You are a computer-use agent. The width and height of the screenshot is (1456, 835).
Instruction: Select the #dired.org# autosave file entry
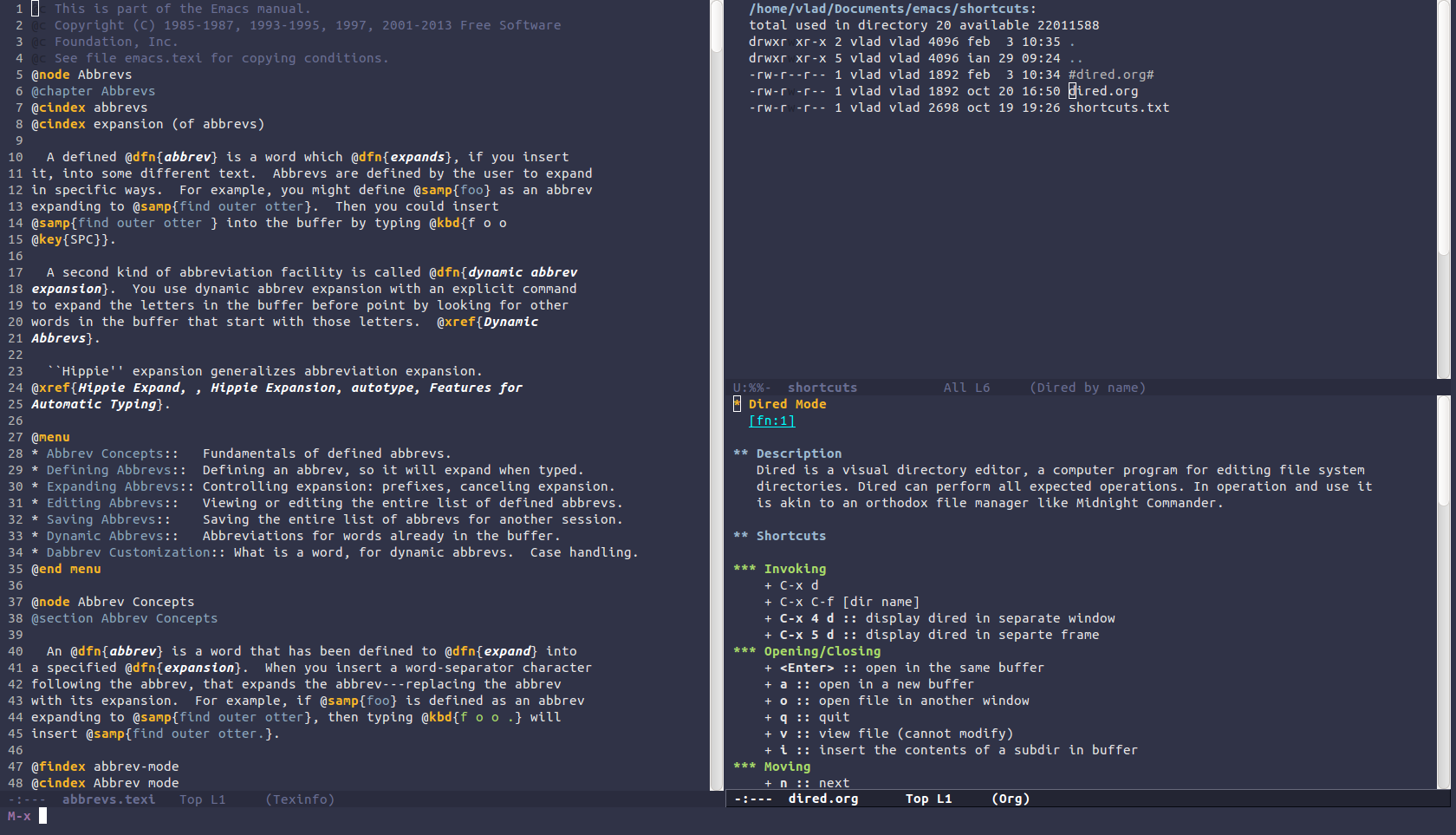1111,75
